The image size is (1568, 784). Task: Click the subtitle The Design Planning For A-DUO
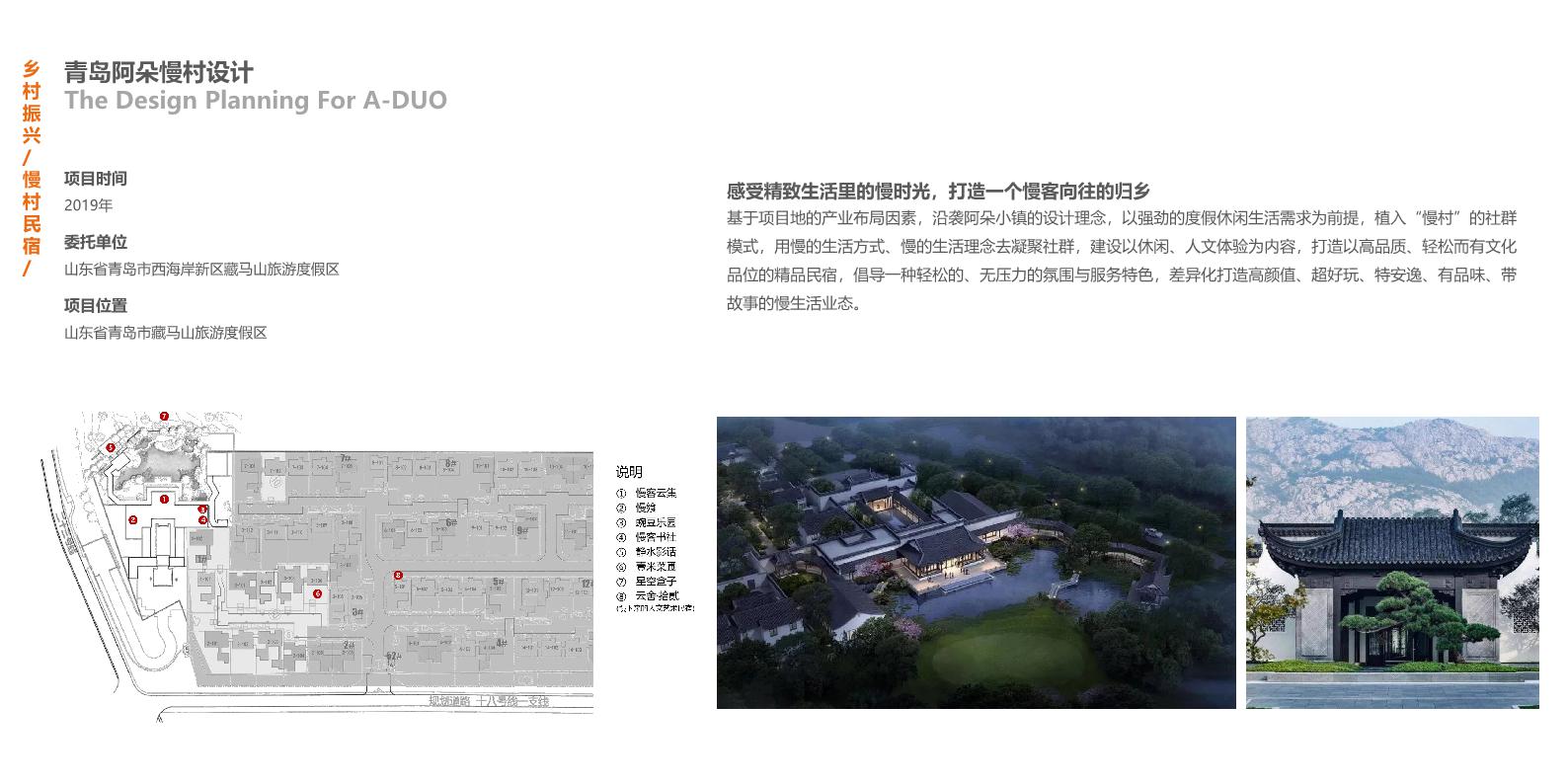(256, 101)
